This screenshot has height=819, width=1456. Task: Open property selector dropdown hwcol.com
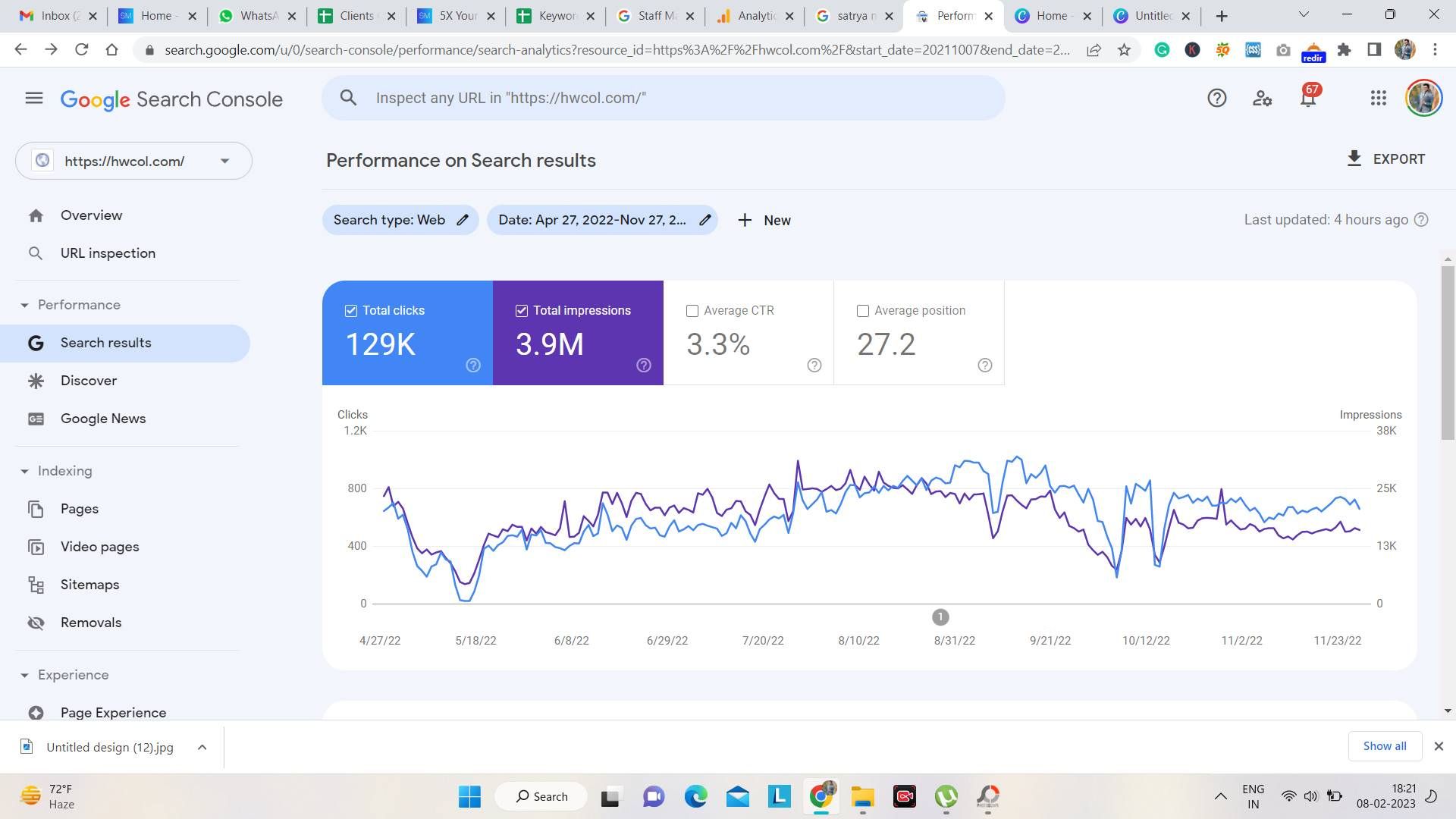[x=133, y=161]
